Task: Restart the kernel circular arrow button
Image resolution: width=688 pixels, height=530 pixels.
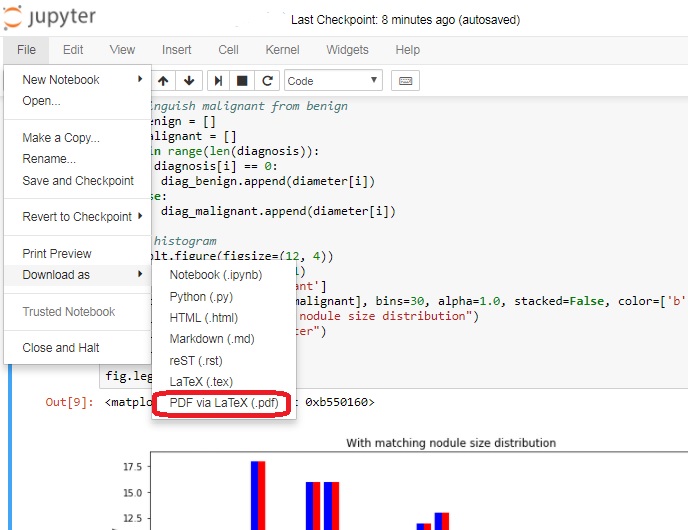Action: pos(267,81)
